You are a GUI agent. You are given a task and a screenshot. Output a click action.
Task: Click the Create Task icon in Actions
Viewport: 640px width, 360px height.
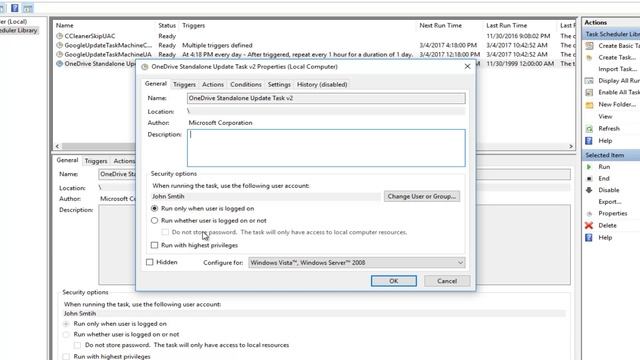[589, 58]
